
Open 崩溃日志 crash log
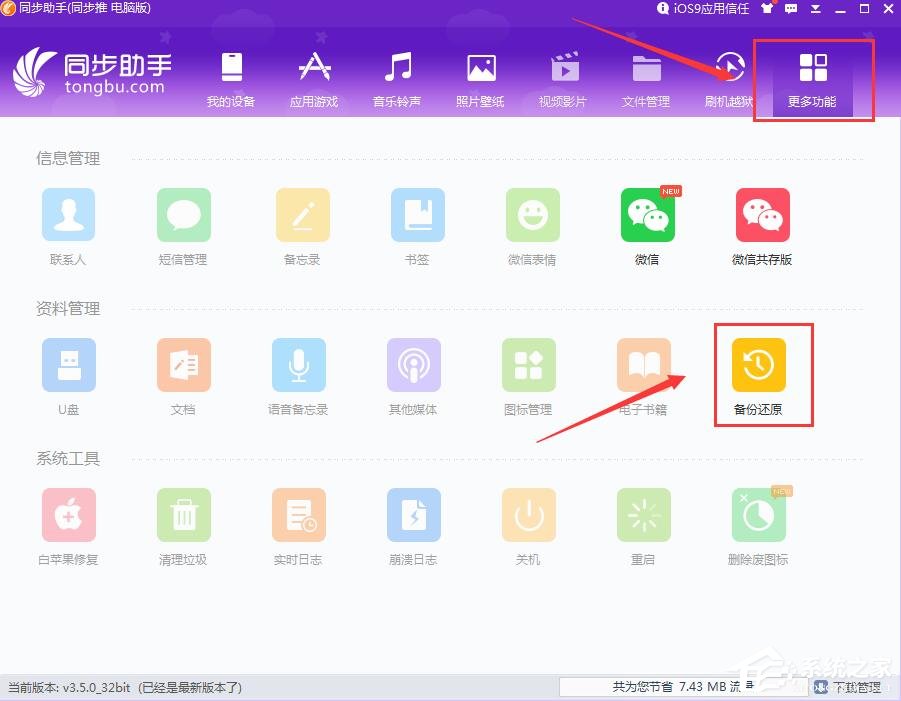tap(414, 515)
